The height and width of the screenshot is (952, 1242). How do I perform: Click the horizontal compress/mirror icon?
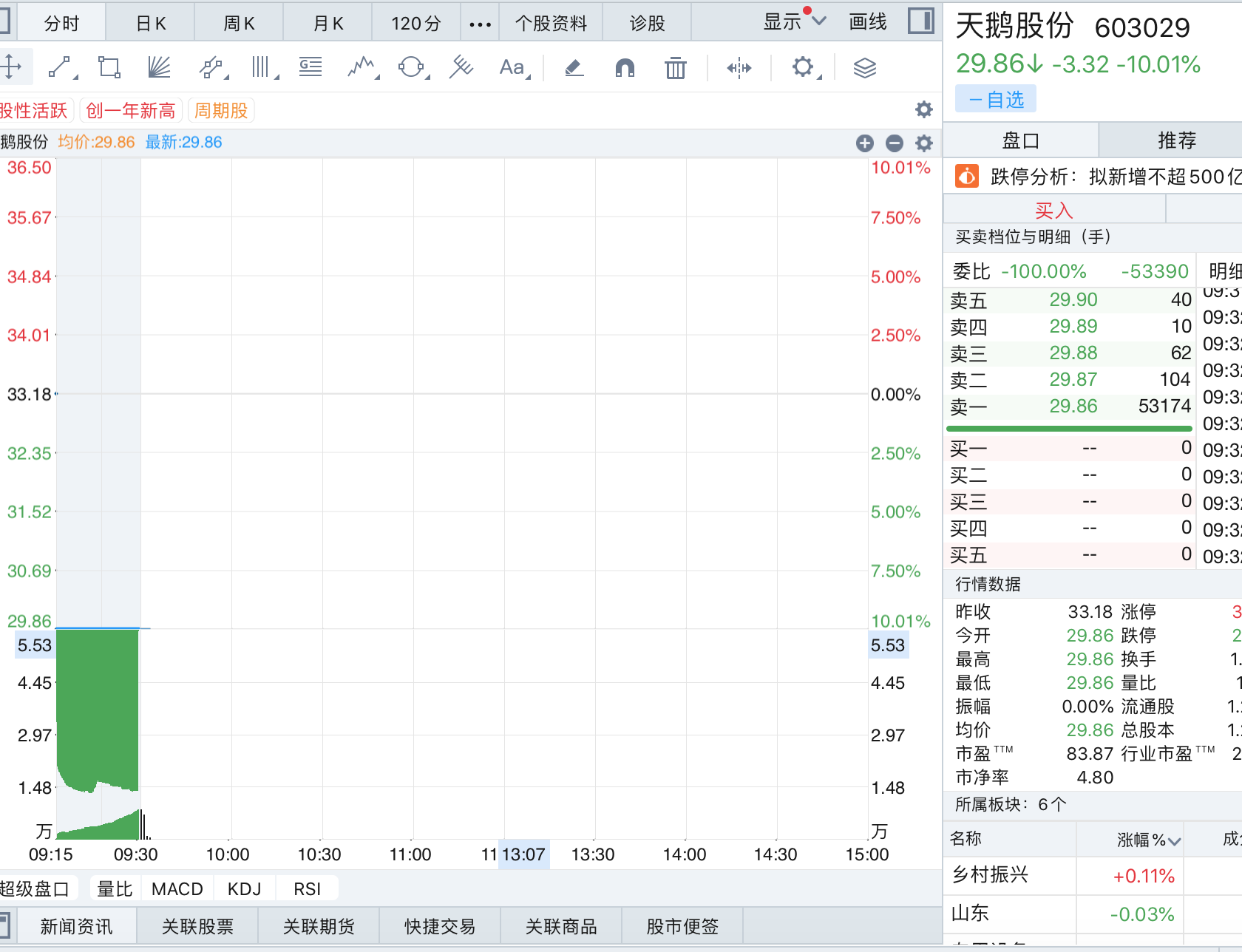[x=739, y=68]
